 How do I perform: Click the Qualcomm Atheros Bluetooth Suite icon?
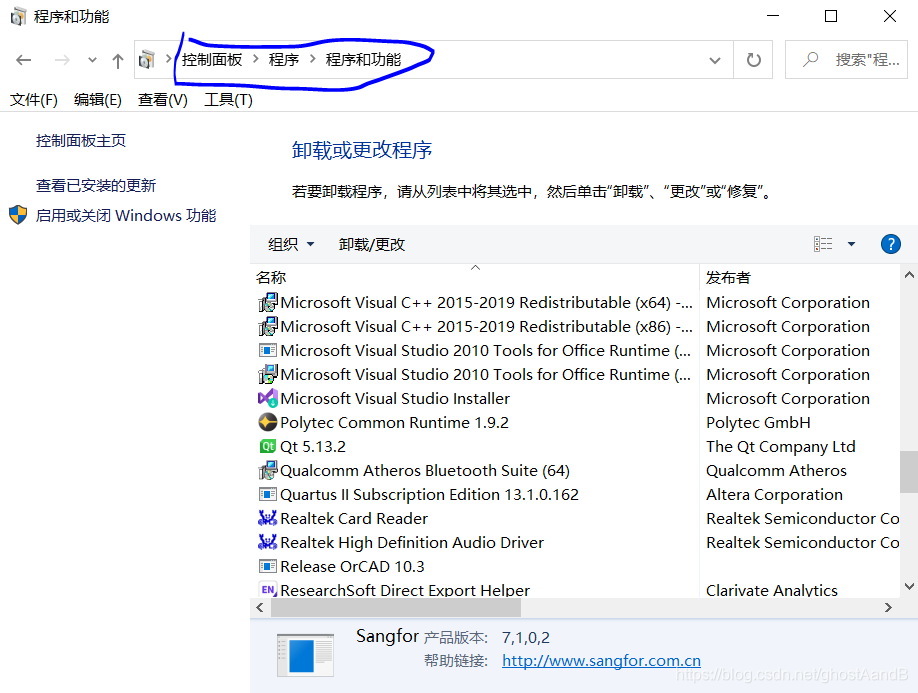[x=268, y=471]
